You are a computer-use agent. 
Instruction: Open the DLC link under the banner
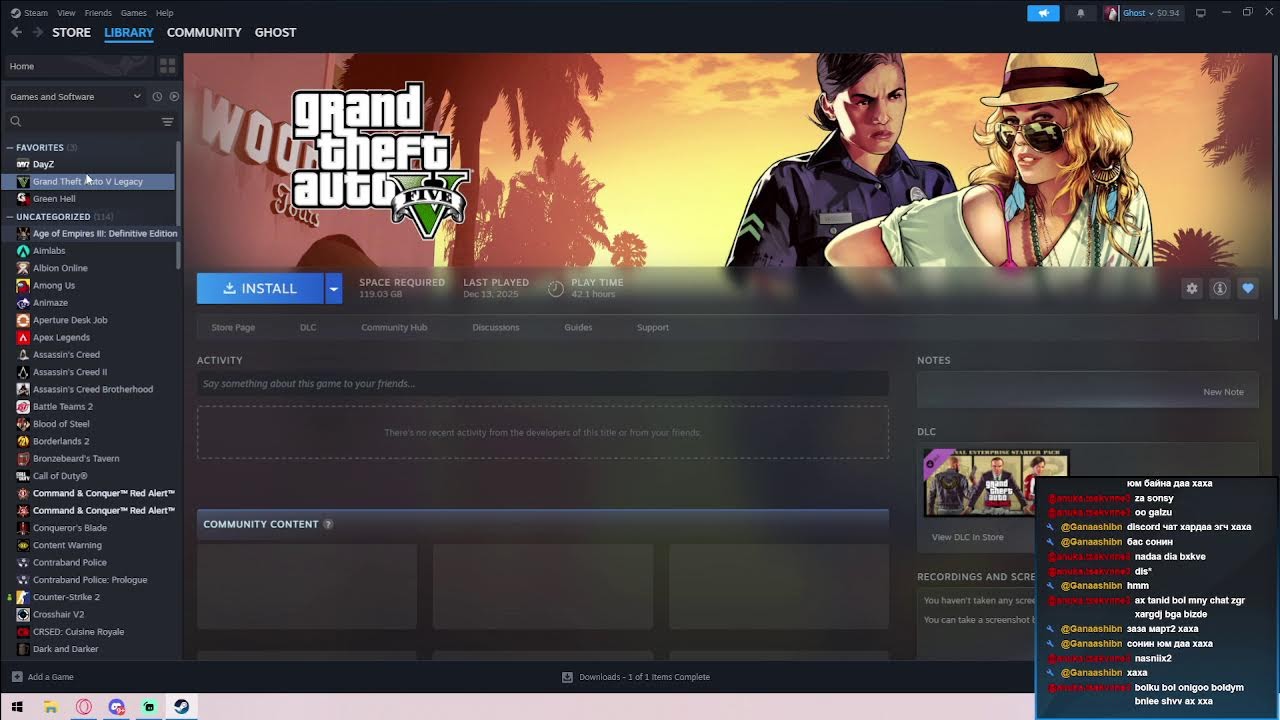click(x=308, y=327)
